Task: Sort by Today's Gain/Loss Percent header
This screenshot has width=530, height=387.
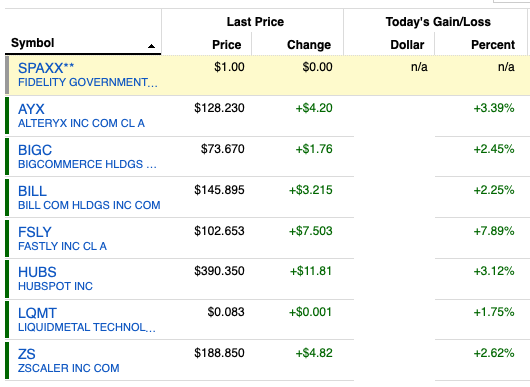Action: point(493,45)
